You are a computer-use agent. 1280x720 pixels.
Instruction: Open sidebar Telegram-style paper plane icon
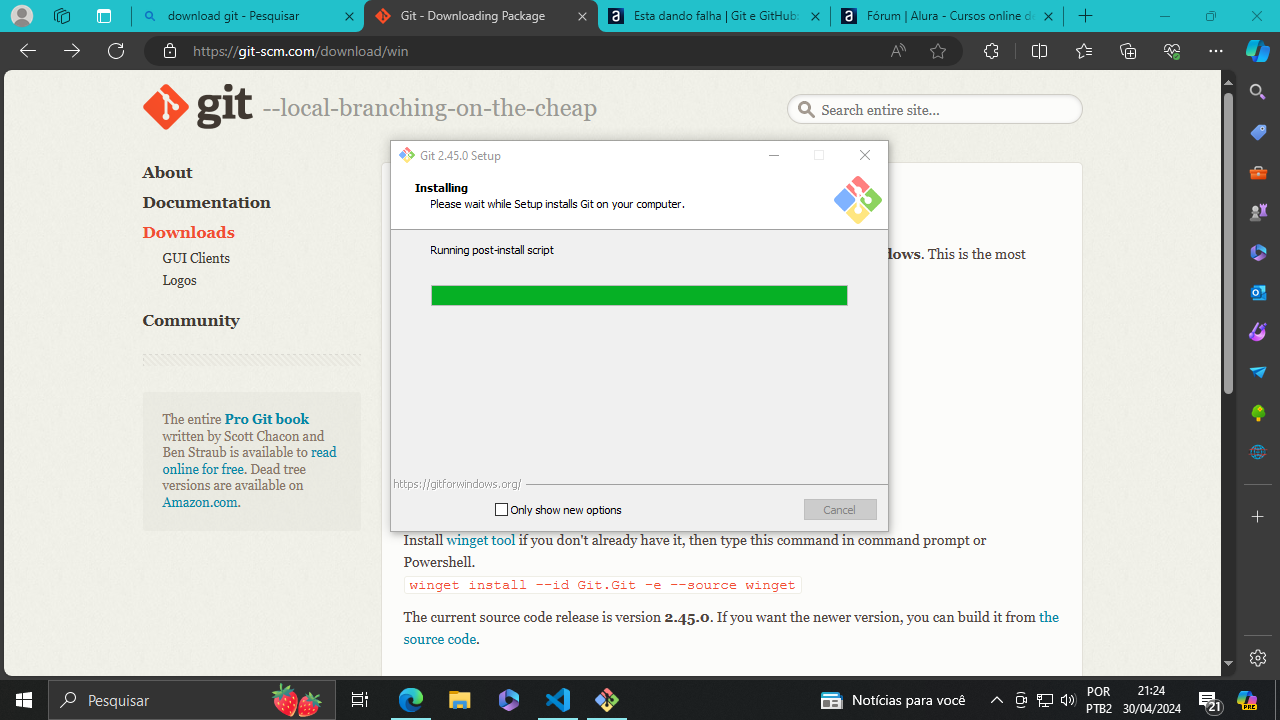pos(1258,372)
